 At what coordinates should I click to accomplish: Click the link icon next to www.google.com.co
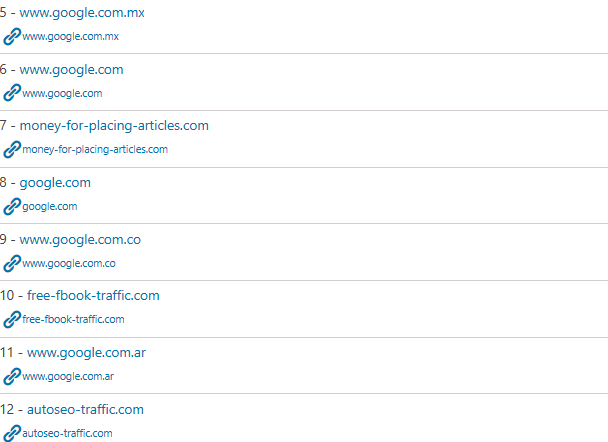(12, 263)
